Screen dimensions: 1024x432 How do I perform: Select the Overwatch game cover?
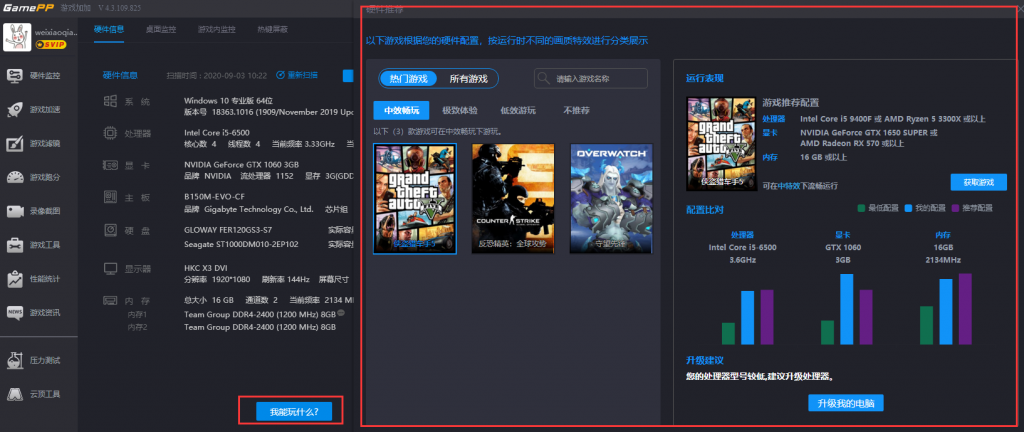611,198
